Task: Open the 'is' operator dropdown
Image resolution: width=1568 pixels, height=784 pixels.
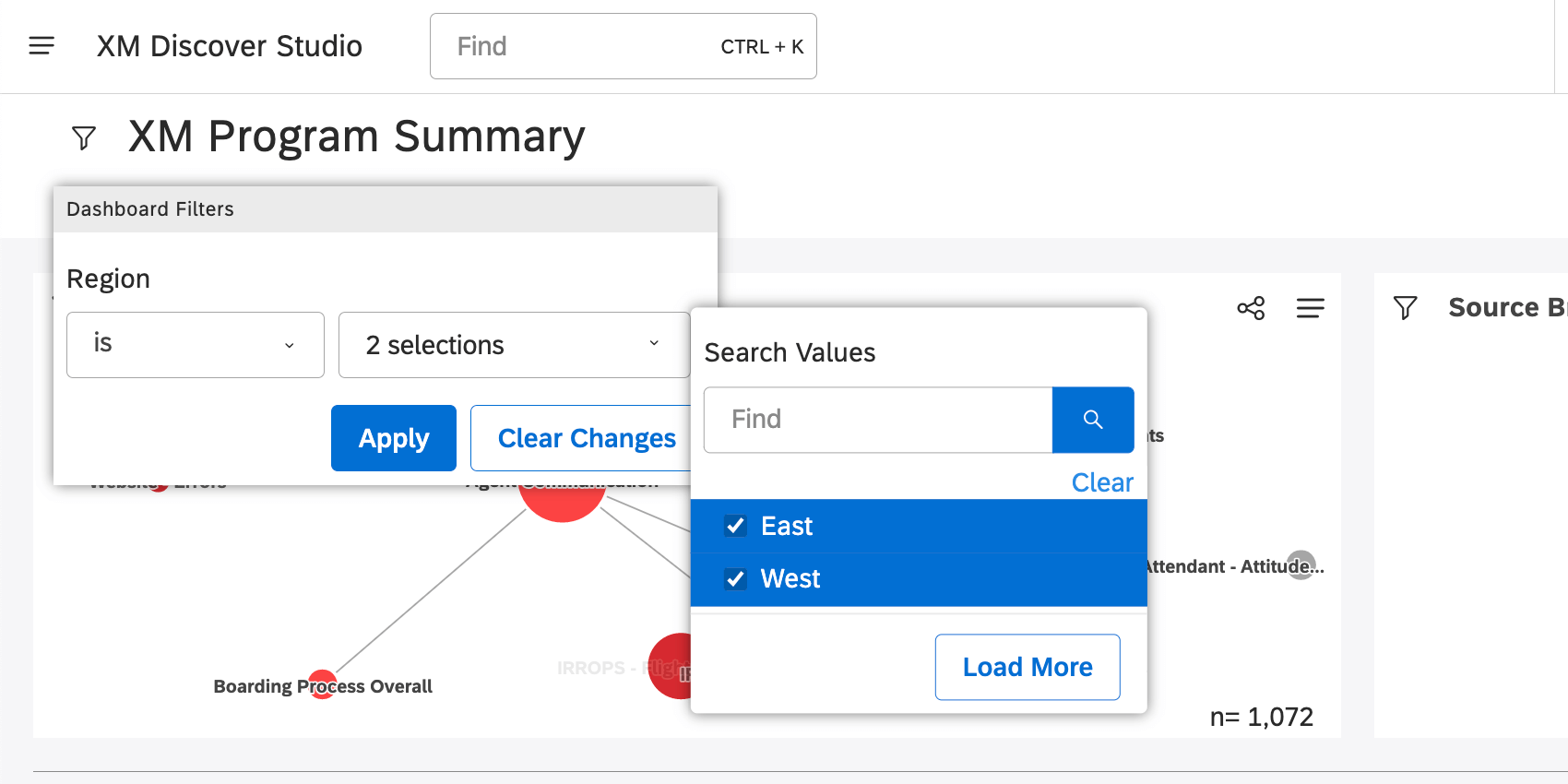Action: coord(196,345)
